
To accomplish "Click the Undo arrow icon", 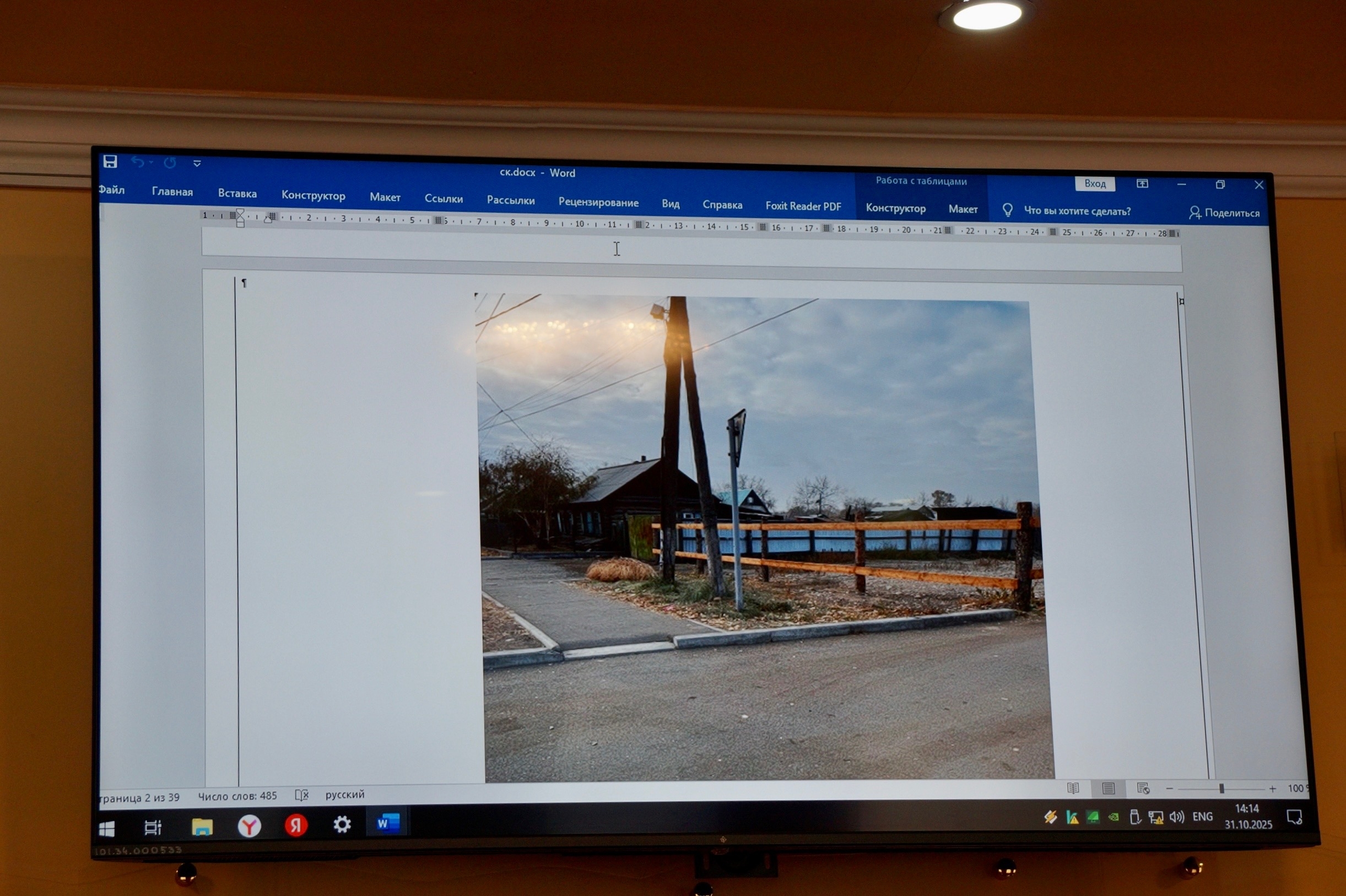I will [x=138, y=163].
